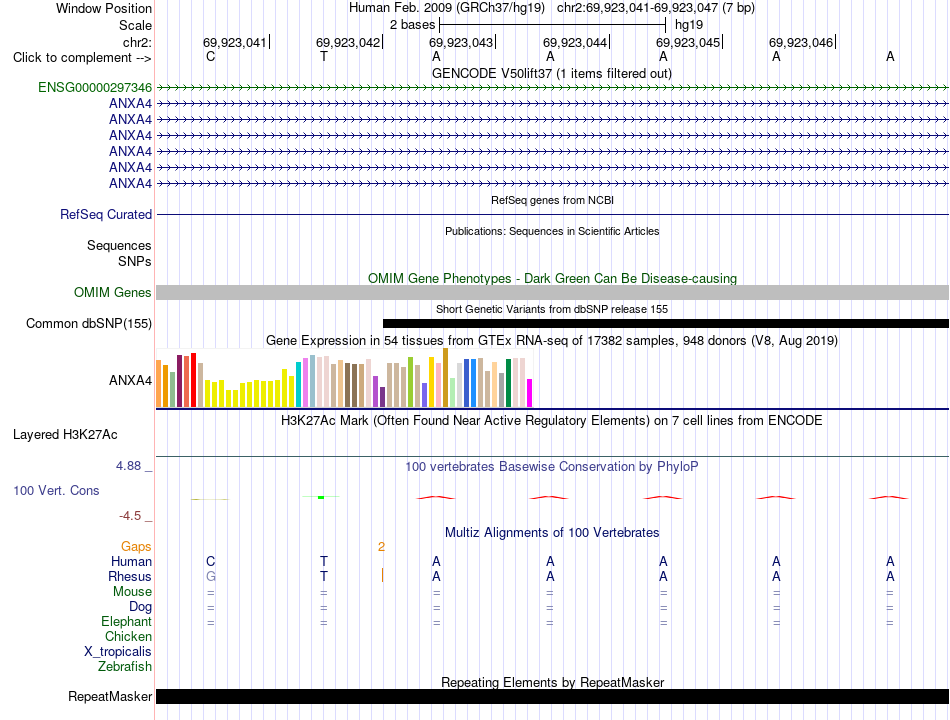Viewport: 950px width, 720px height.
Task: Click the black Common dbSNP variant bar
Action: tap(666, 324)
